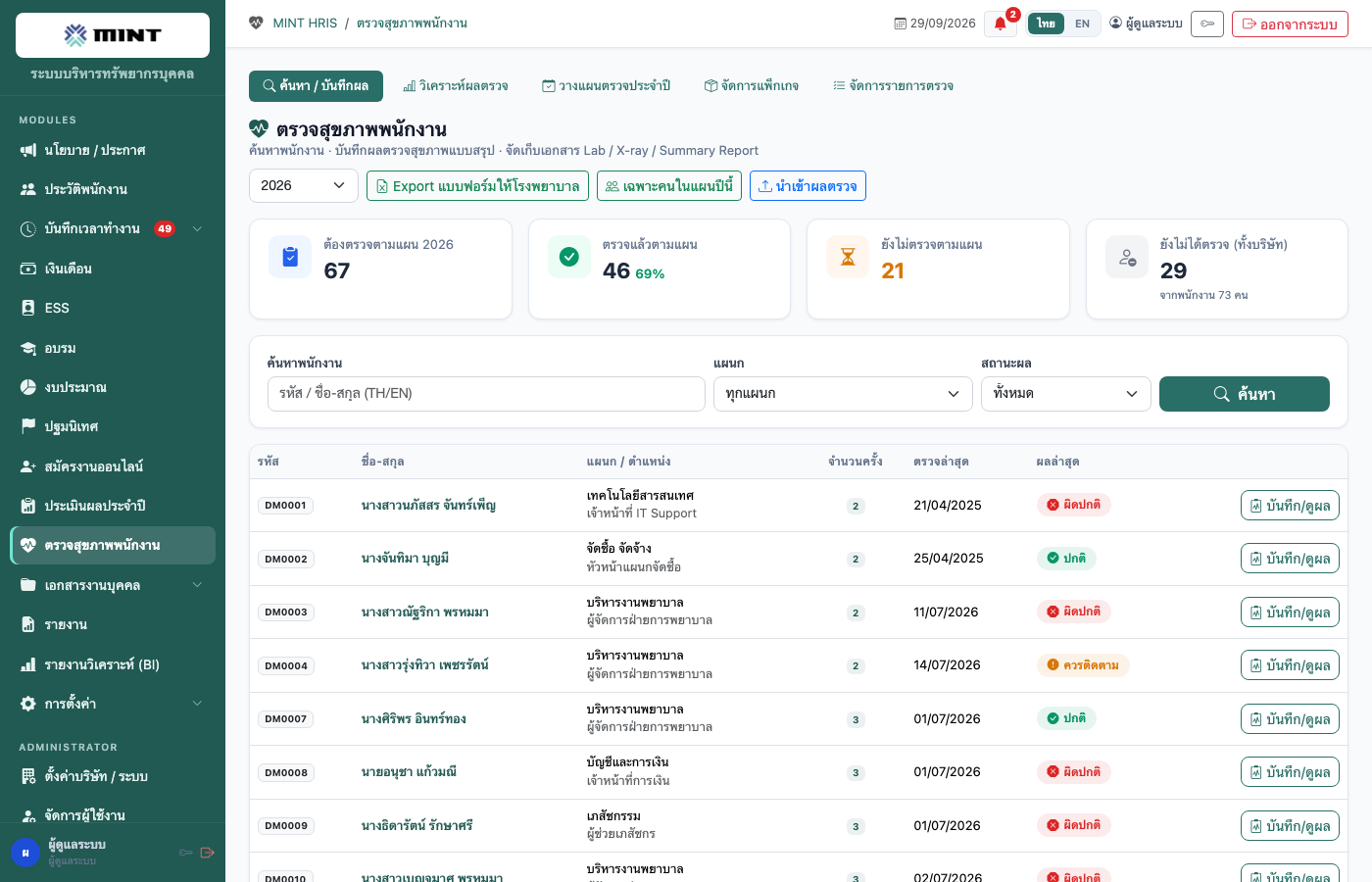
Task: Go to จัดการแพ็กเกจ tab
Action: click(x=752, y=86)
